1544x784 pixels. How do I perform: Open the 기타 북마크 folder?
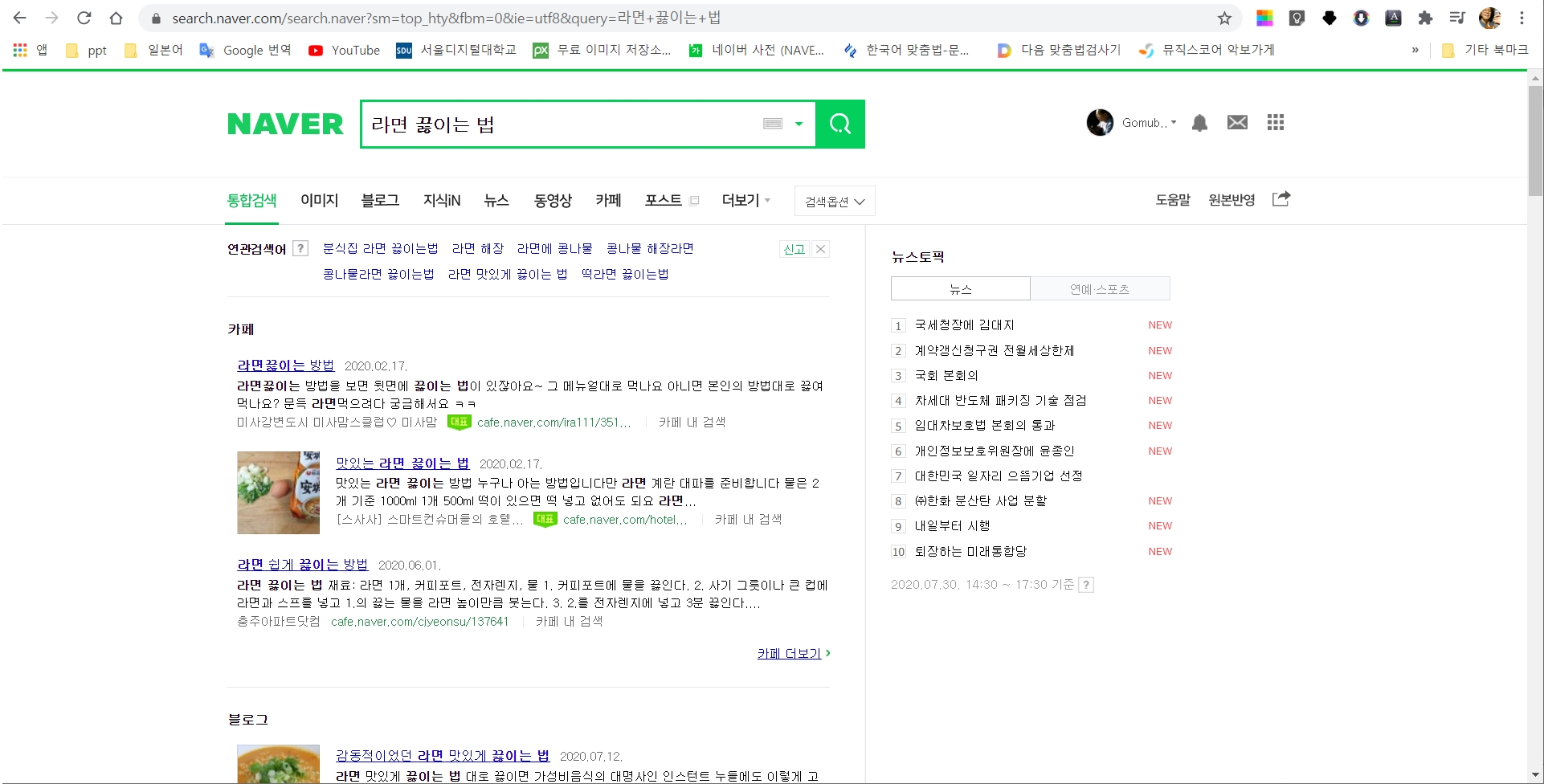tap(1485, 50)
